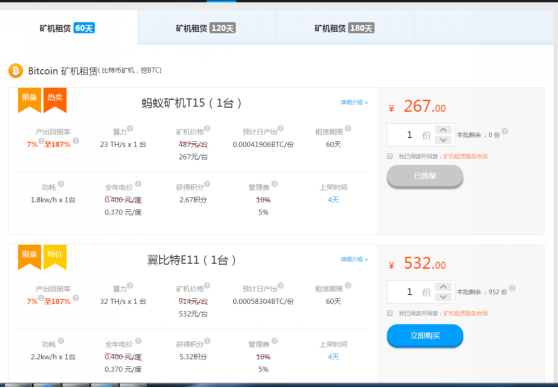The height and width of the screenshot is (388, 558).
Task: Check contract agreement box under ¥532.00
Action: pyautogui.click(x=390, y=313)
